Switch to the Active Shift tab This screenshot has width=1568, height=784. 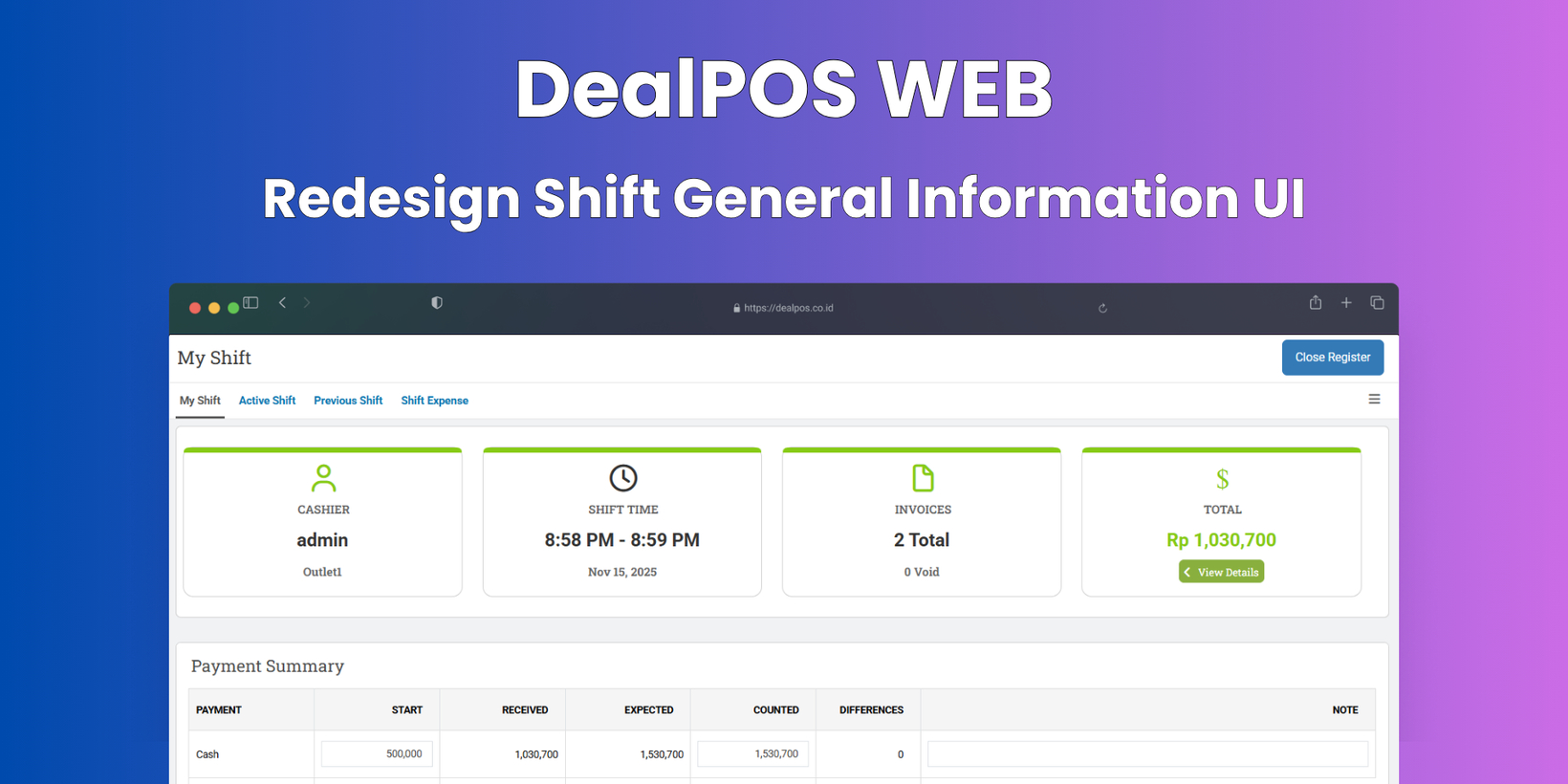click(x=267, y=401)
